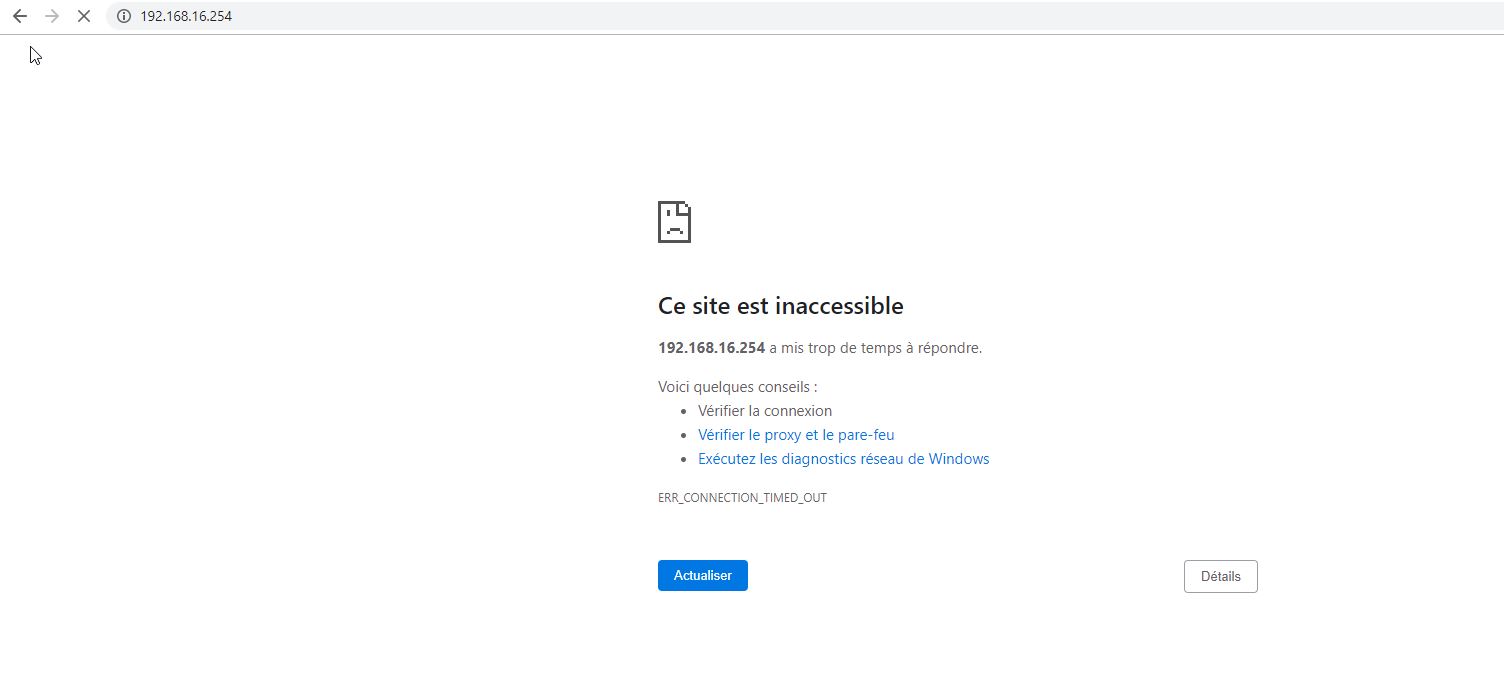Go back to the previous page
The image size is (1504, 695).
[x=19, y=16]
